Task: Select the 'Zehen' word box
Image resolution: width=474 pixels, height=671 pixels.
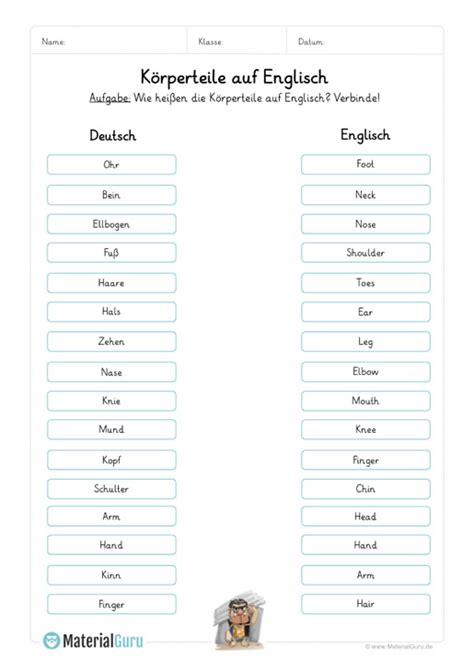Action: (x=112, y=341)
